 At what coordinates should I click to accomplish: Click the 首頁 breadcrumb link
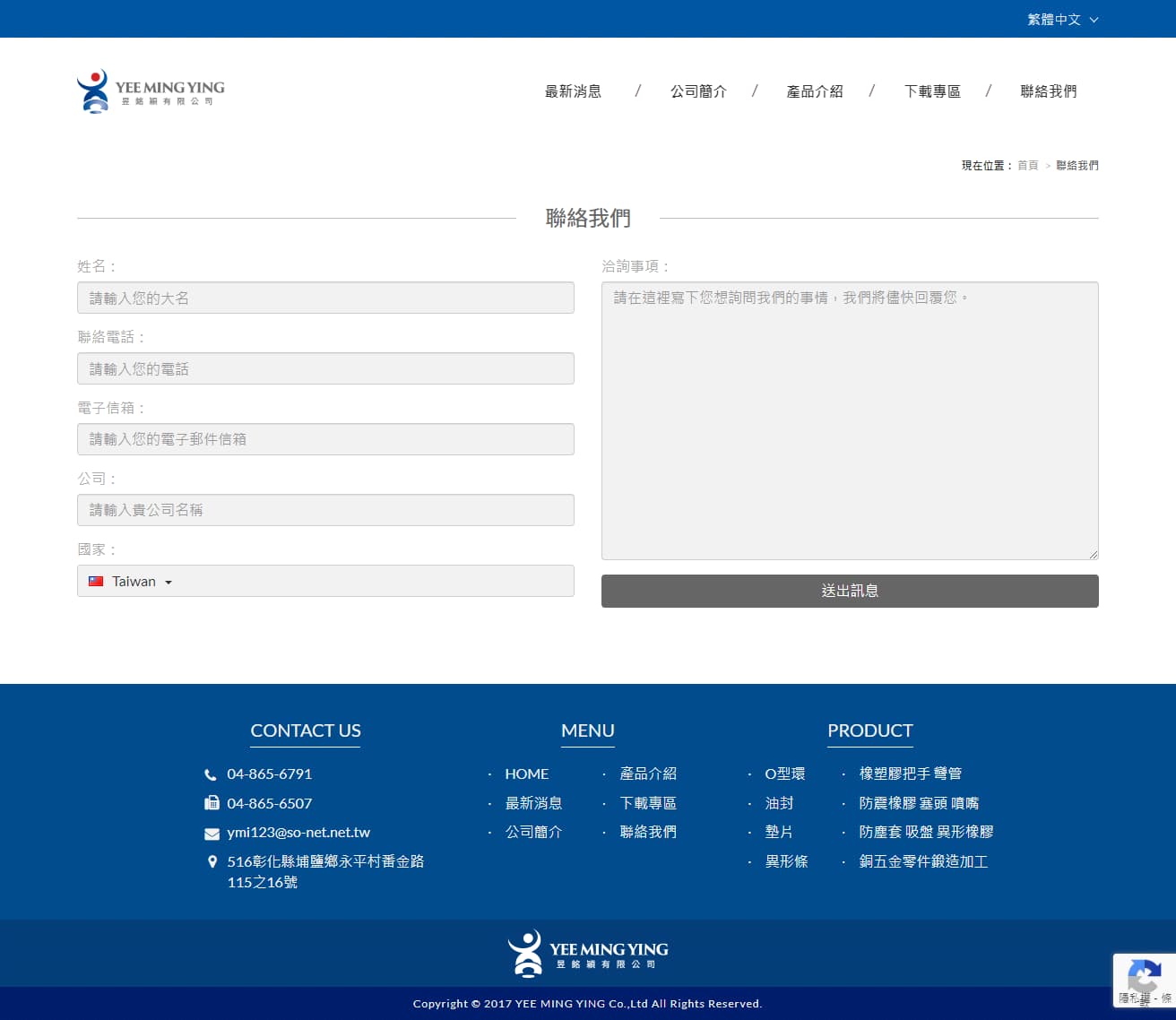tap(1027, 166)
